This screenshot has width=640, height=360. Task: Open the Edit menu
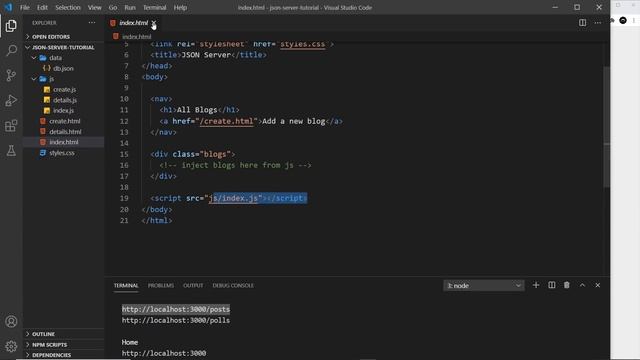[x=42, y=7]
